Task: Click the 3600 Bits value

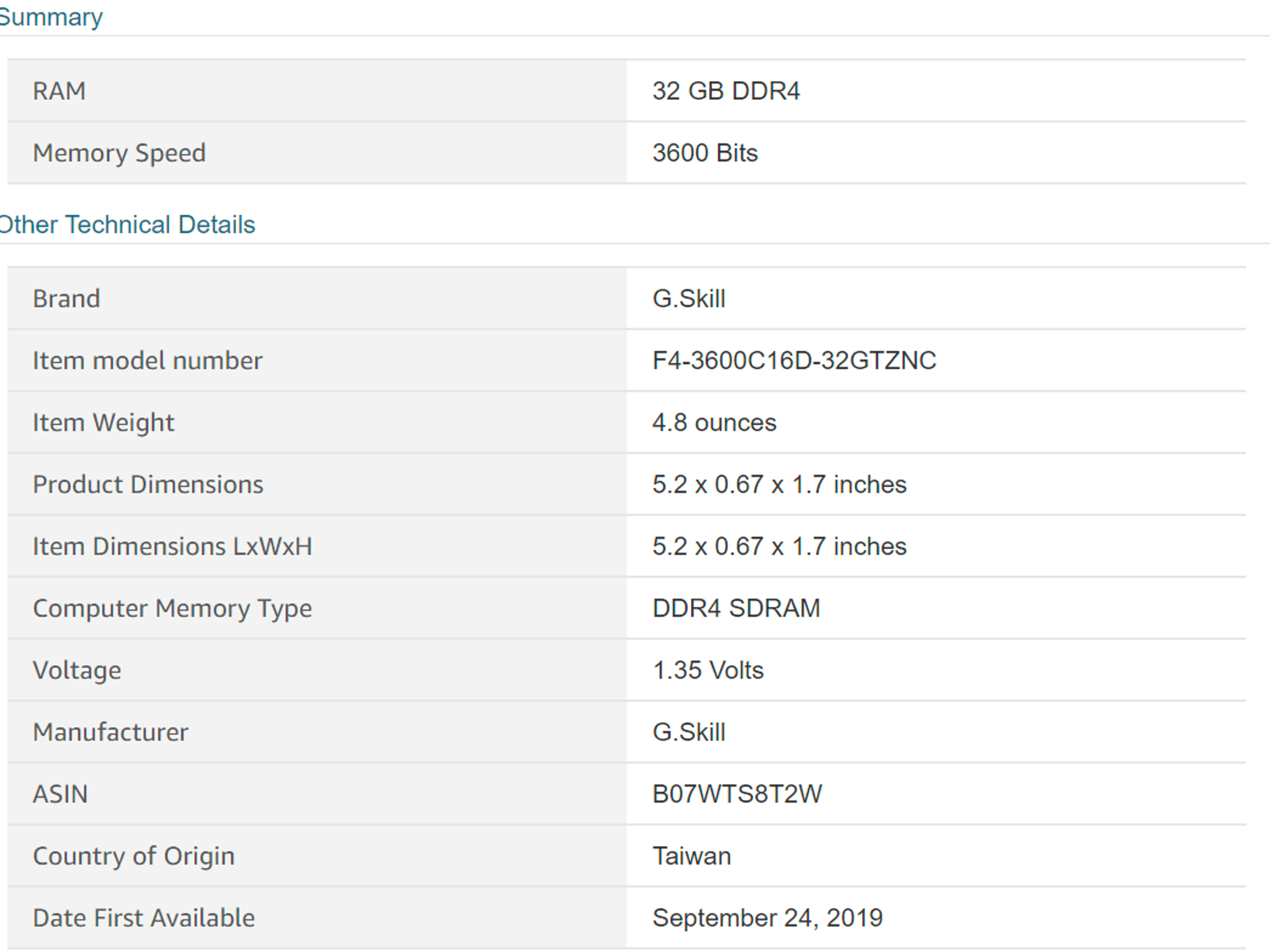Action: coord(705,153)
